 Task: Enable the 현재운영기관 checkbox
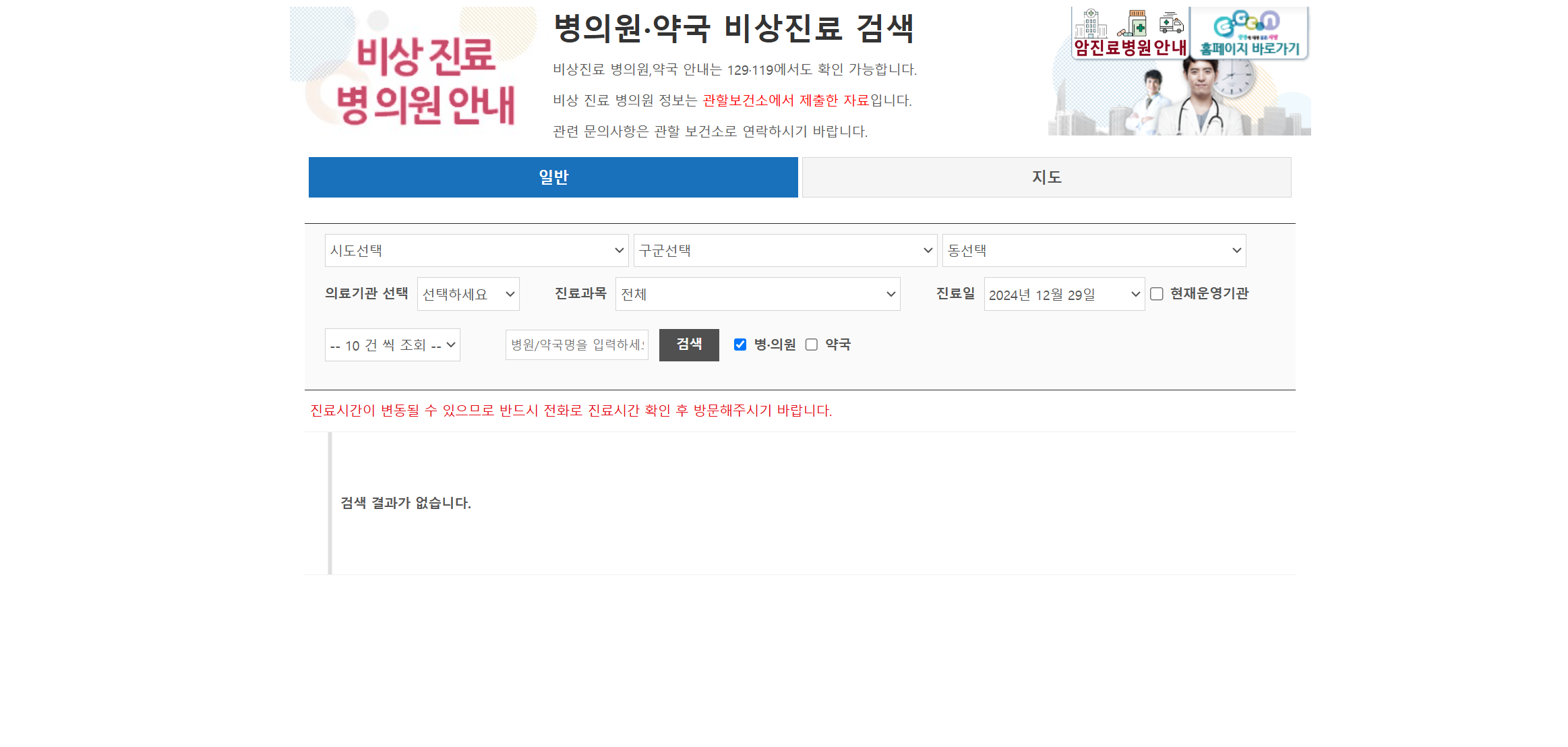tap(1156, 294)
